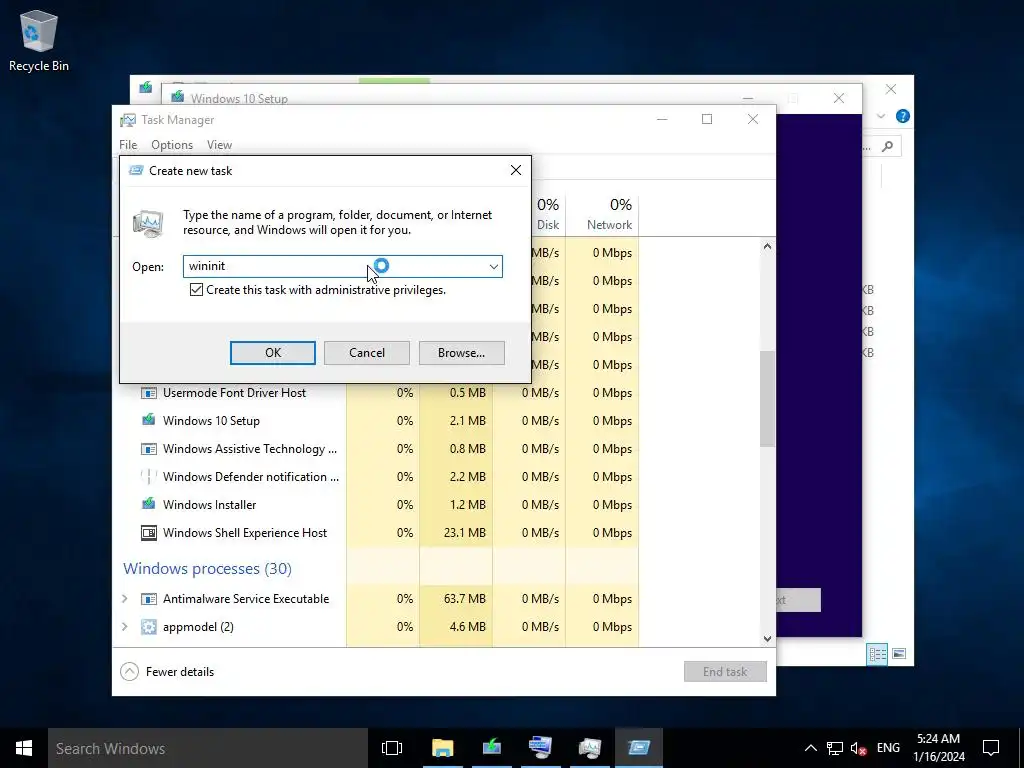The width and height of the screenshot is (1024, 768).
Task: Click the Windows 10 Setup process icon
Action: coord(149,421)
